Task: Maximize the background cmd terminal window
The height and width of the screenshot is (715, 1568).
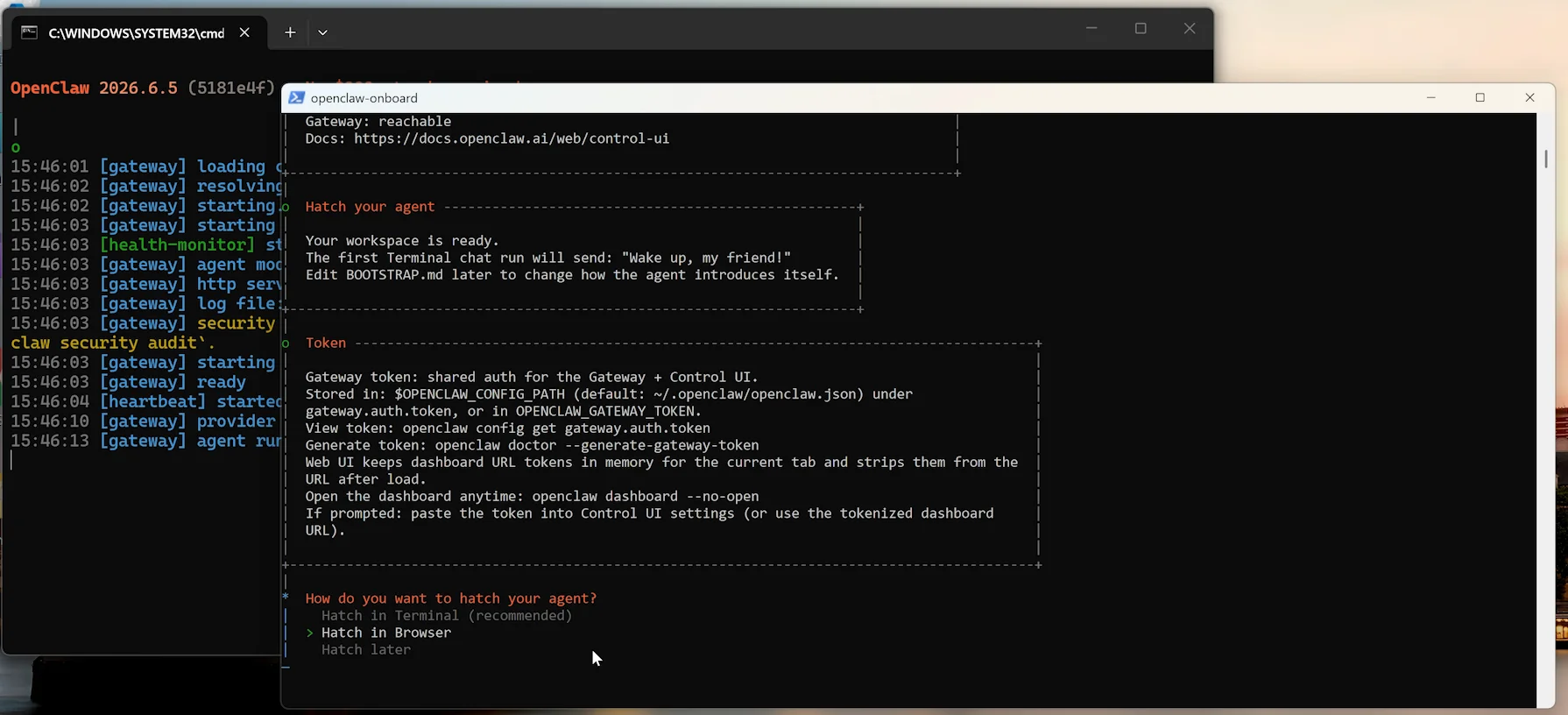Action: tap(1141, 28)
